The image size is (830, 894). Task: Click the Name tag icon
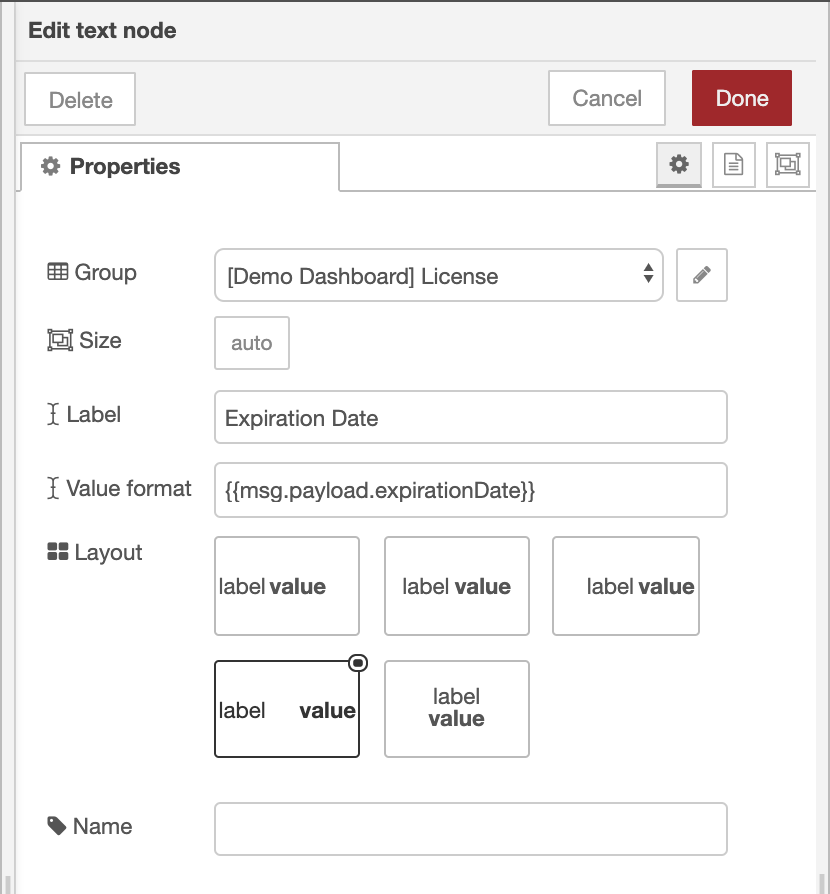(x=56, y=826)
